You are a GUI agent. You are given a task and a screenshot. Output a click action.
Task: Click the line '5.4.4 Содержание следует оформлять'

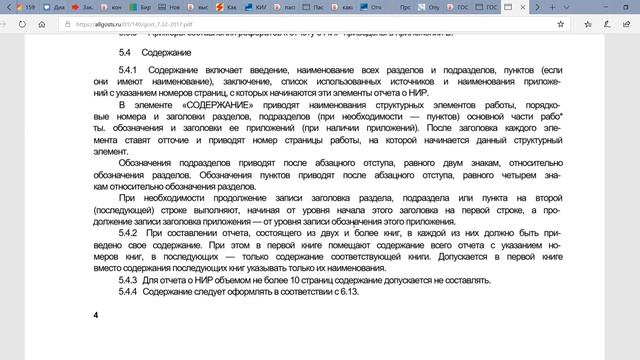pos(239,292)
